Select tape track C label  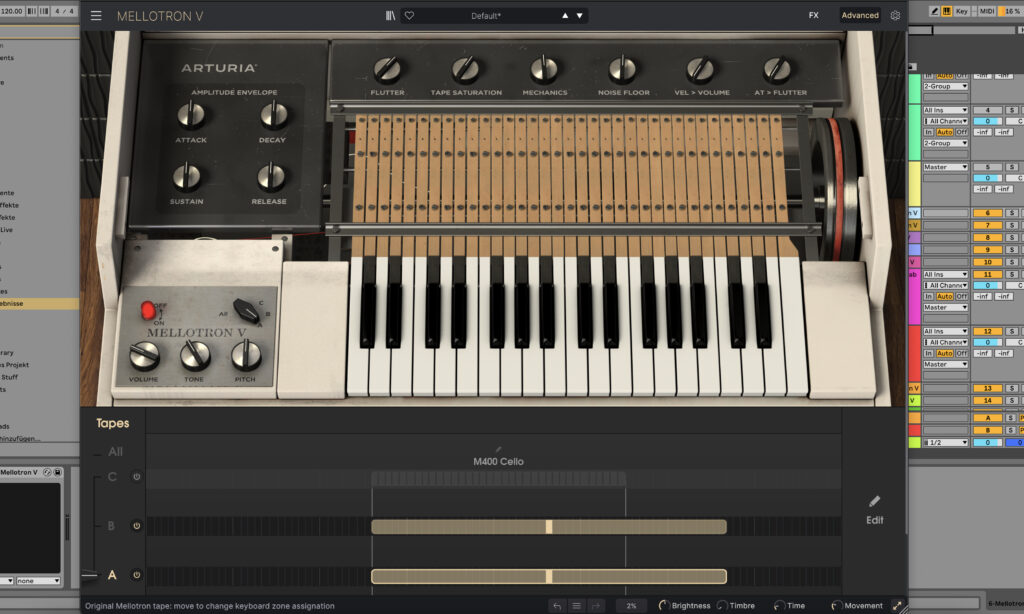tap(112, 477)
